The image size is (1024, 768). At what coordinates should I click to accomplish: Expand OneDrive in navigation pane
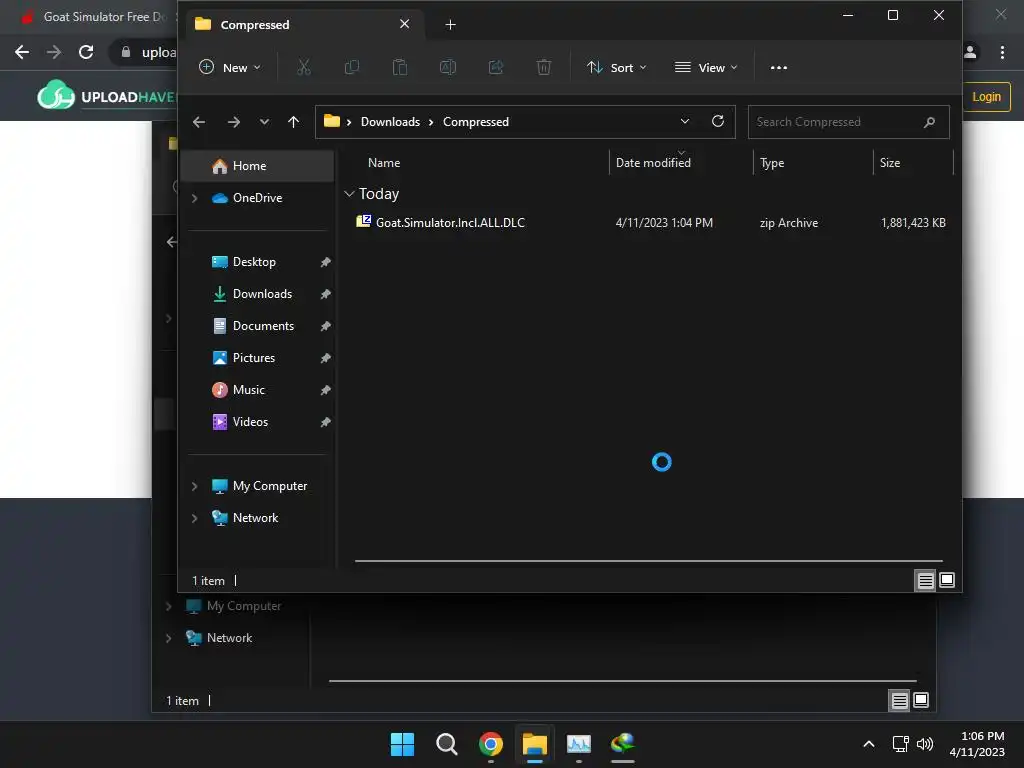194,198
